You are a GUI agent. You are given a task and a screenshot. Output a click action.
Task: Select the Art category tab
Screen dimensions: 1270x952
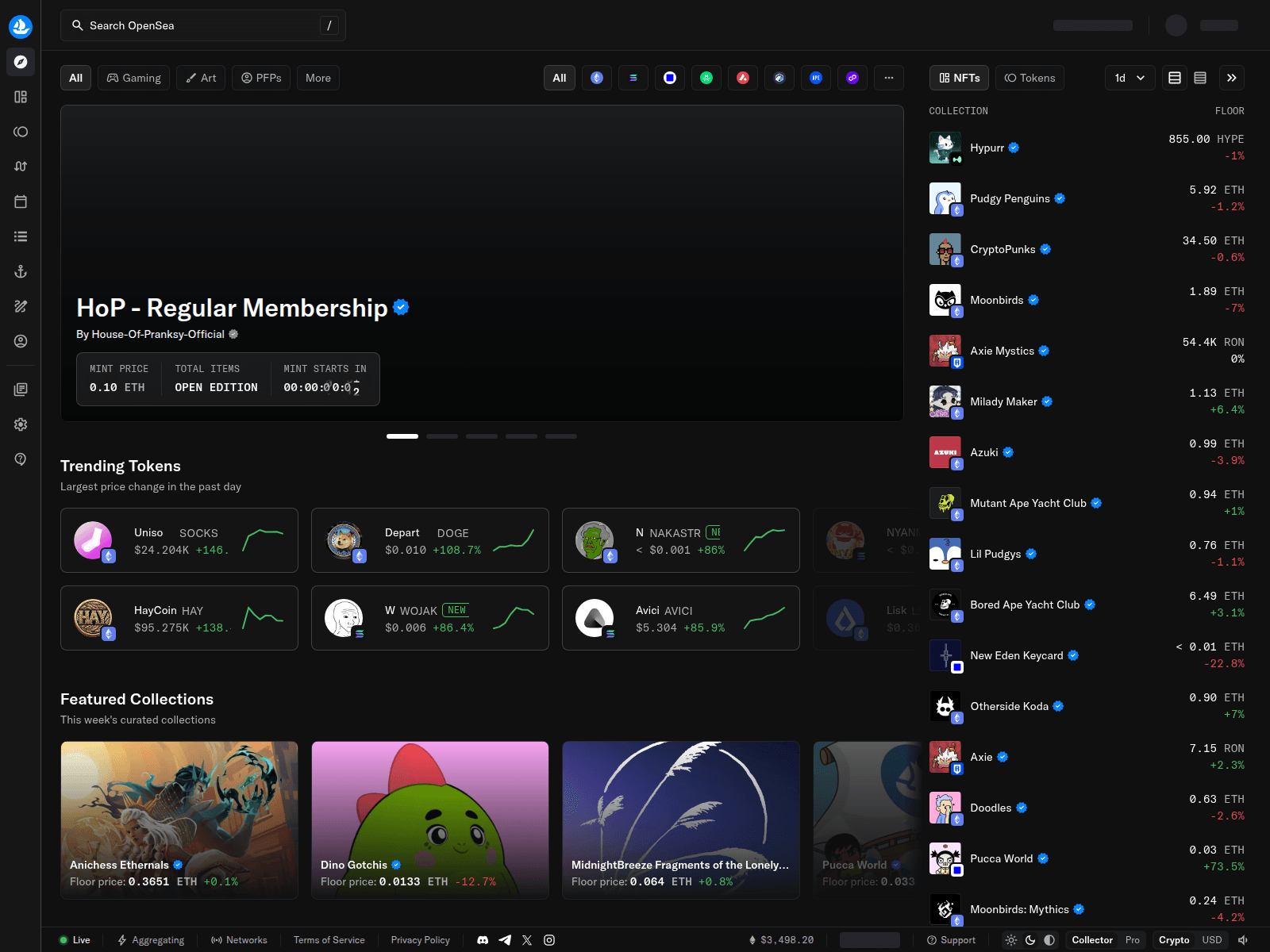201,78
